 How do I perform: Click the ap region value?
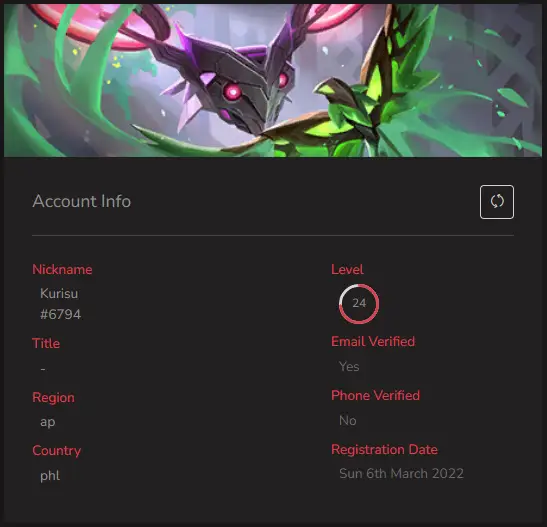click(x=47, y=422)
